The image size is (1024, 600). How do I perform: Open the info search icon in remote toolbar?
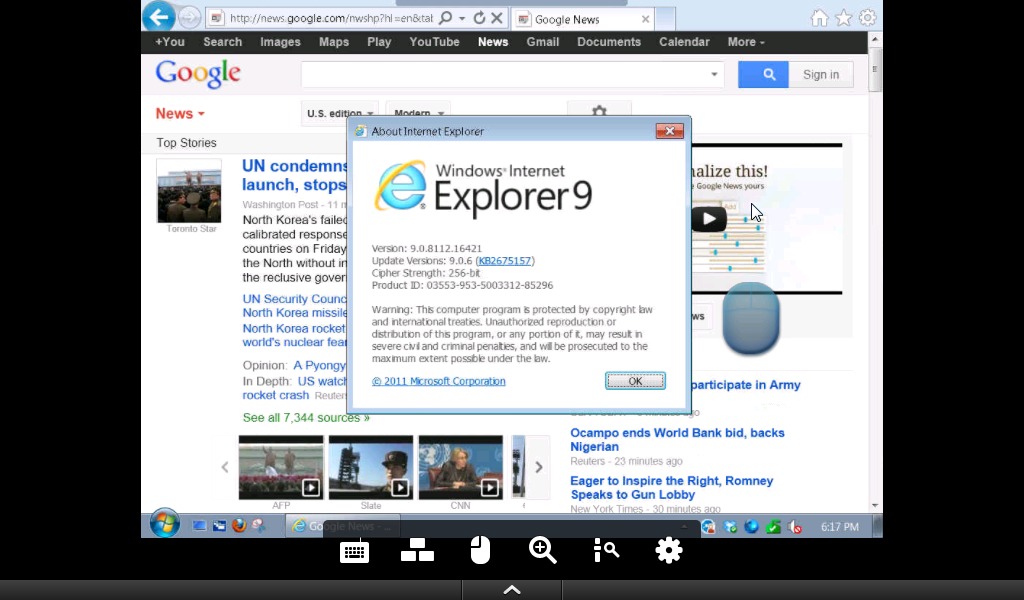pos(606,550)
